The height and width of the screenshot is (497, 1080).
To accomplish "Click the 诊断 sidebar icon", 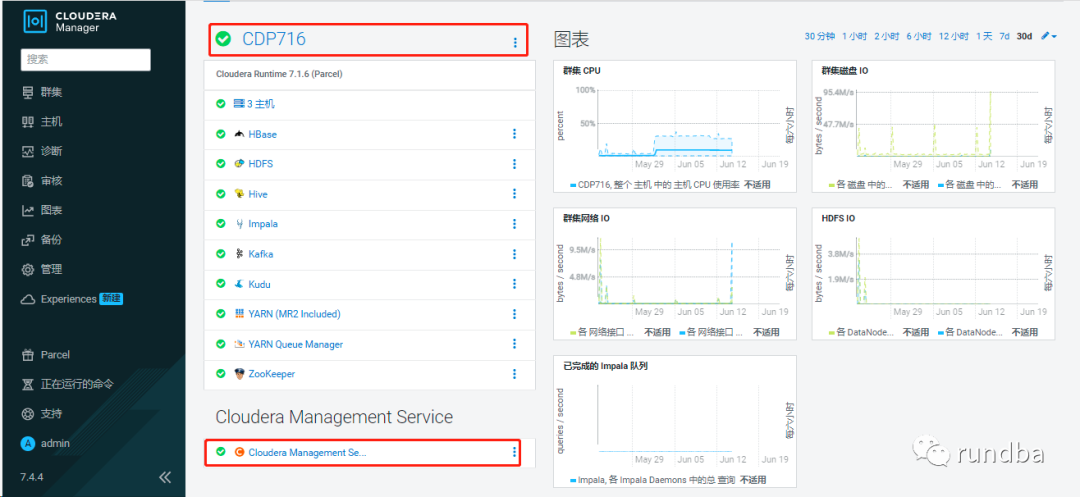I will (x=28, y=151).
